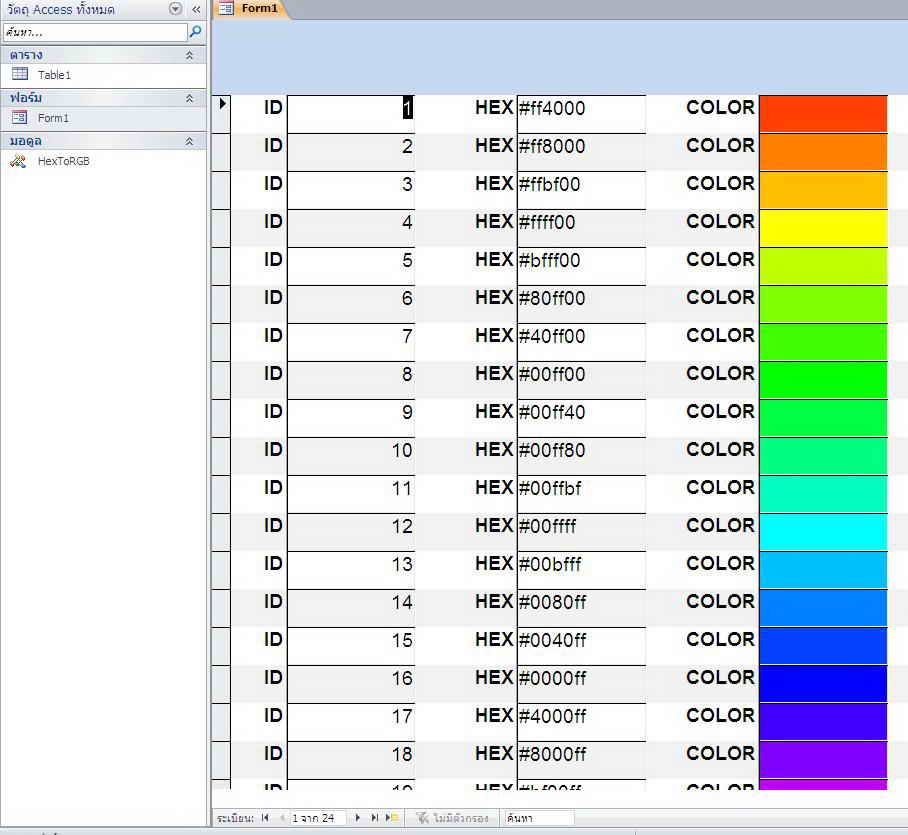Image resolution: width=908 pixels, height=835 pixels.
Task: Collapse the navigation pane with the double chevron
Action: (x=196, y=9)
